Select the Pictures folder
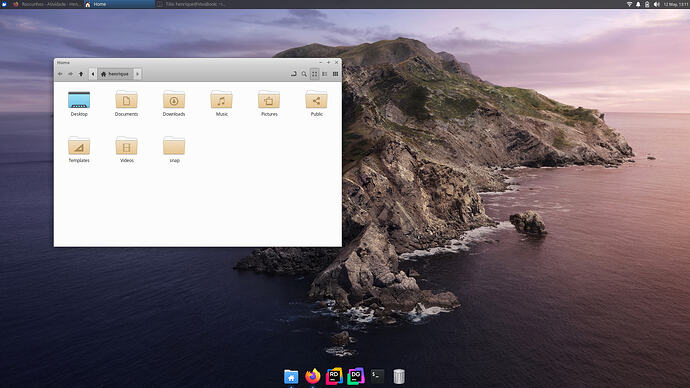Image resolution: width=690 pixels, height=388 pixels. click(x=269, y=103)
